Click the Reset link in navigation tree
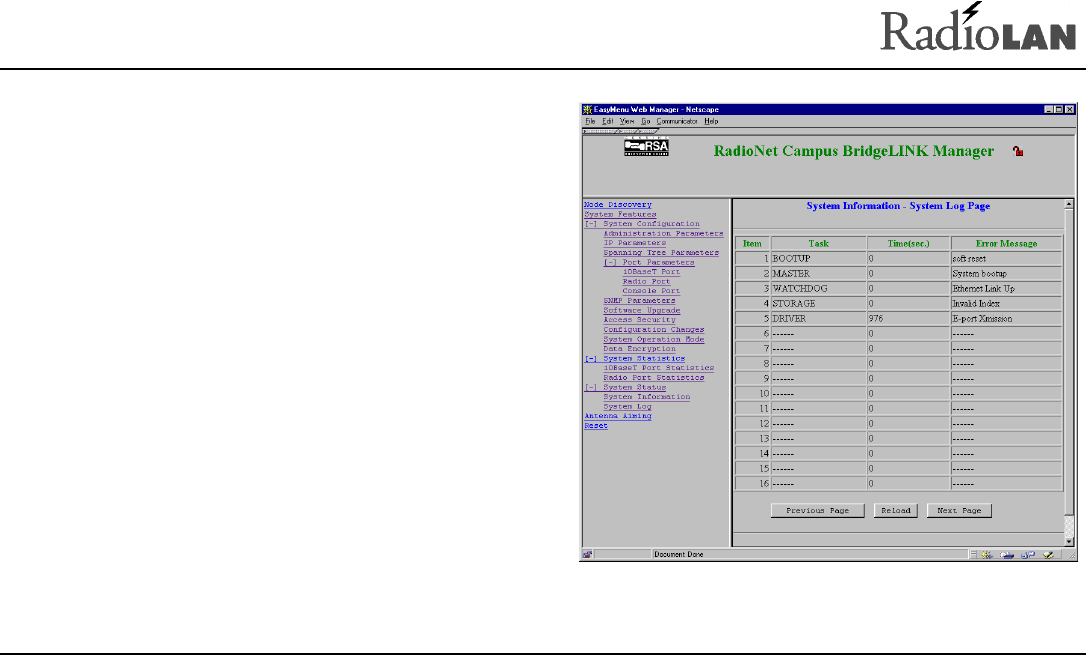The height and width of the screenshot is (655, 1086). 596,426
